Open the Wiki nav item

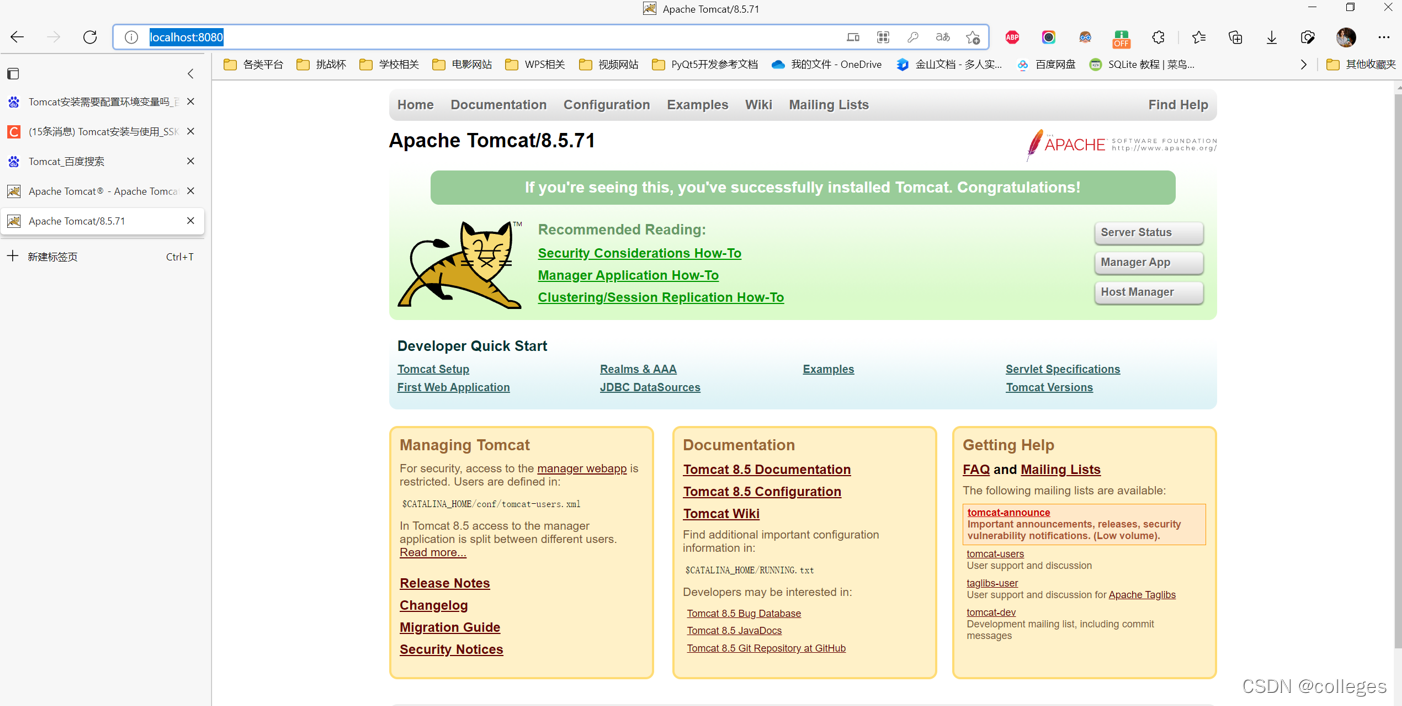point(758,105)
